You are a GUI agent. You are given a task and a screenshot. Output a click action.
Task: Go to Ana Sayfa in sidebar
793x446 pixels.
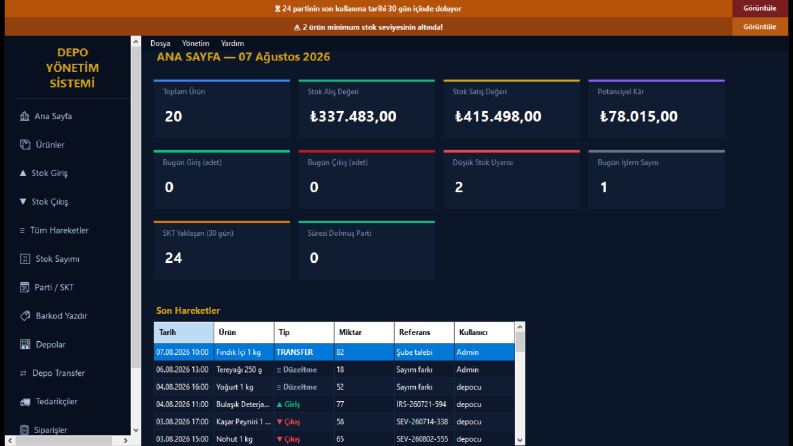(x=53, y=116)
